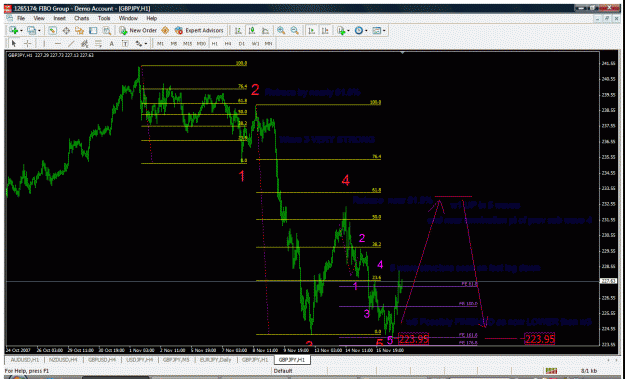Select the Text 'A' tool

(x=112, y=43)
